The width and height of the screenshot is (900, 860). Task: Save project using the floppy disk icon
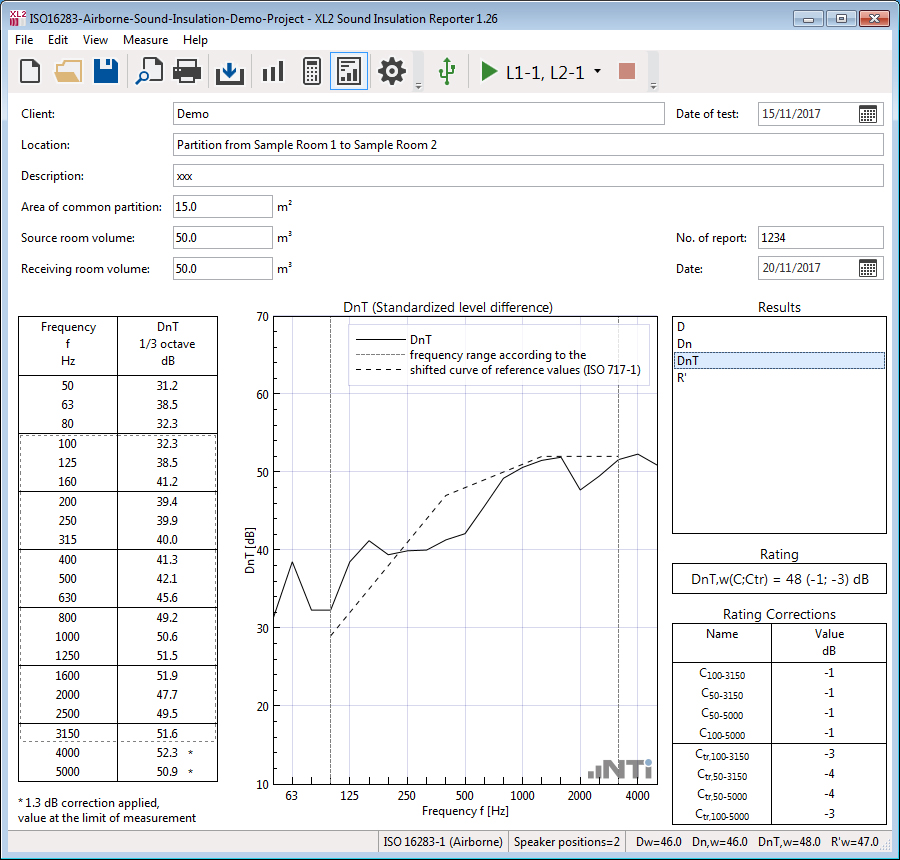(106, 72)
